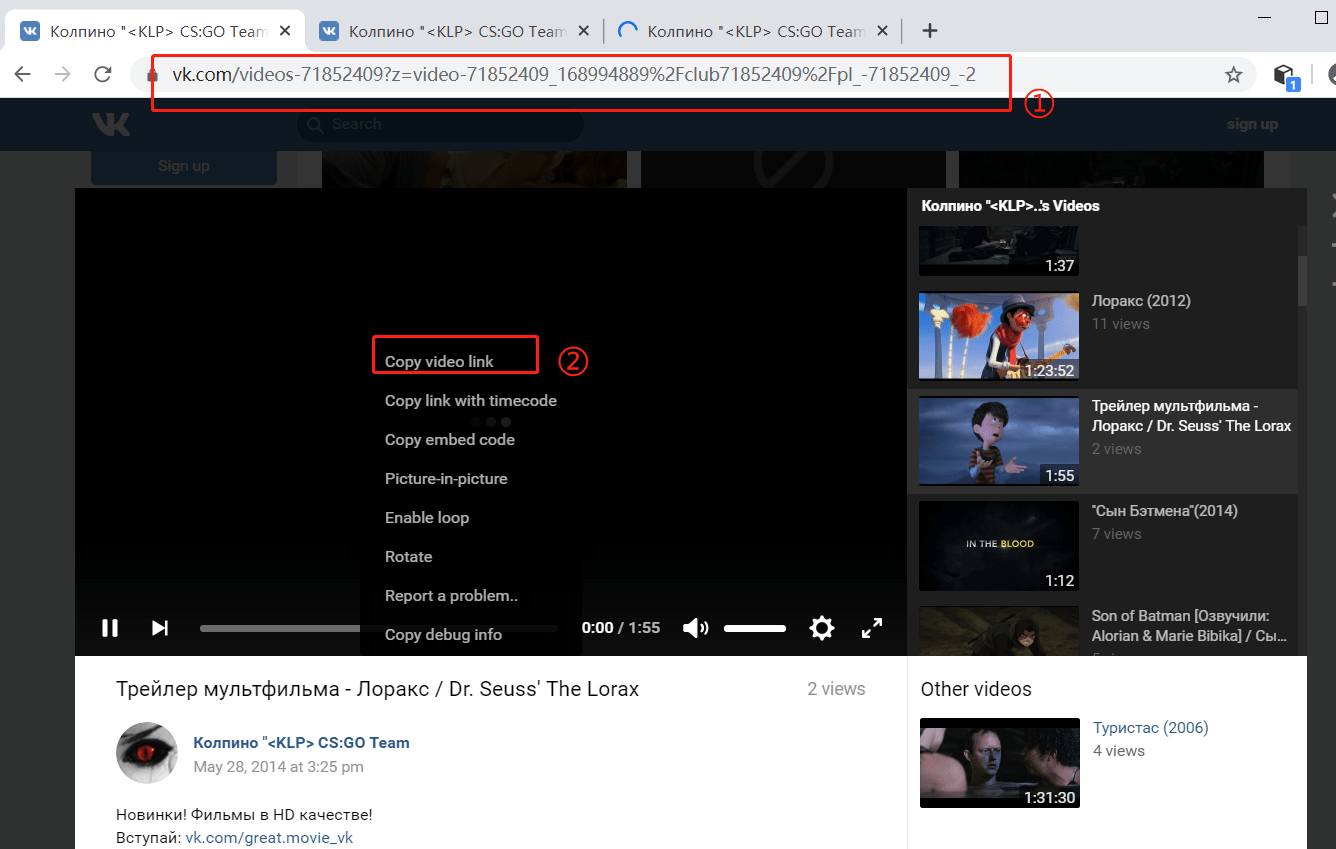The width and height of the screenshot is (1336, 849).
Task: Choose Report a problem.. menu item
Action: click(x=451, y=595)
